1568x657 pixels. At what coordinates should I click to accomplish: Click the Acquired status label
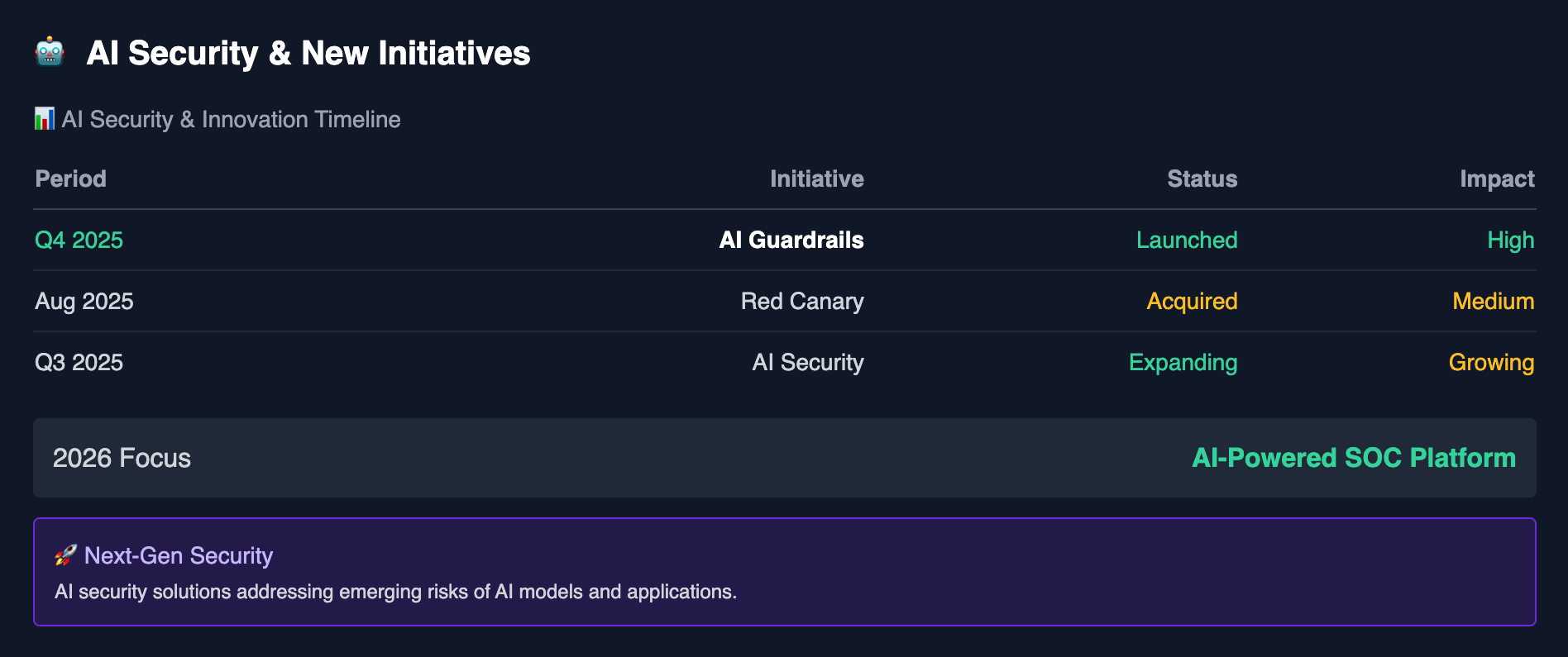[x=1192, y=301]
